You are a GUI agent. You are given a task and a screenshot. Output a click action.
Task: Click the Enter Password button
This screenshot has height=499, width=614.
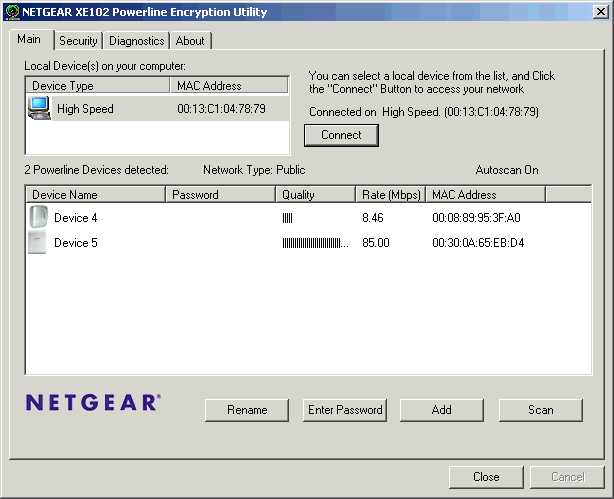(345, 410)
